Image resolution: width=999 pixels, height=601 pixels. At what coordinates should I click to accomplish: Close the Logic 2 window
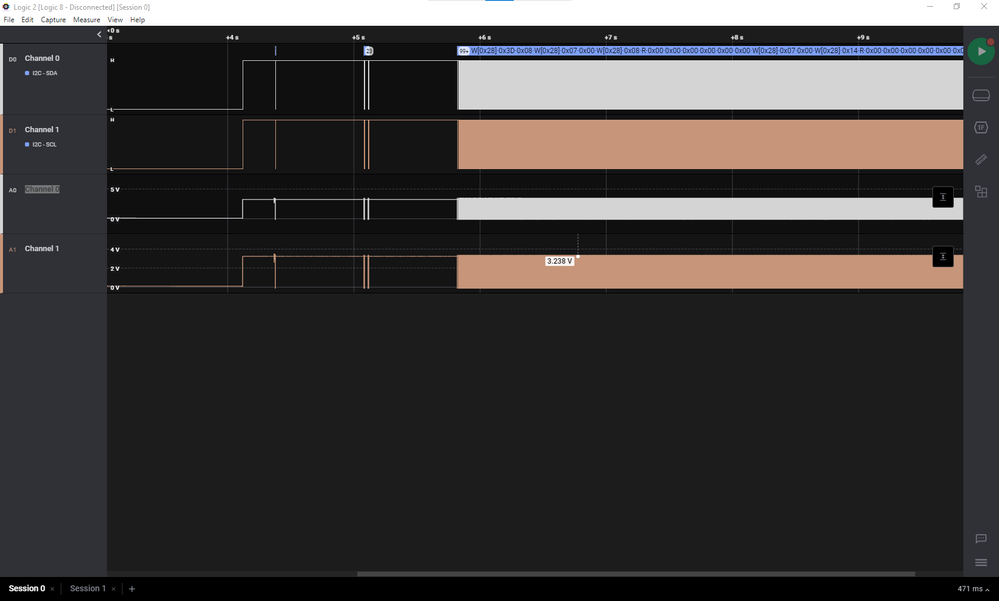pos(984,6)
